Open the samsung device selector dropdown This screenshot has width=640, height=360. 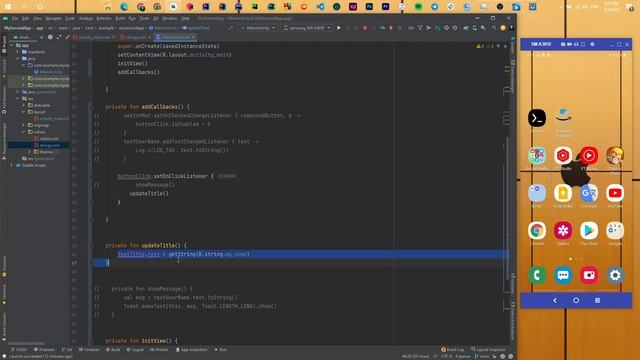pyautogui.click(x=307, y=28)
